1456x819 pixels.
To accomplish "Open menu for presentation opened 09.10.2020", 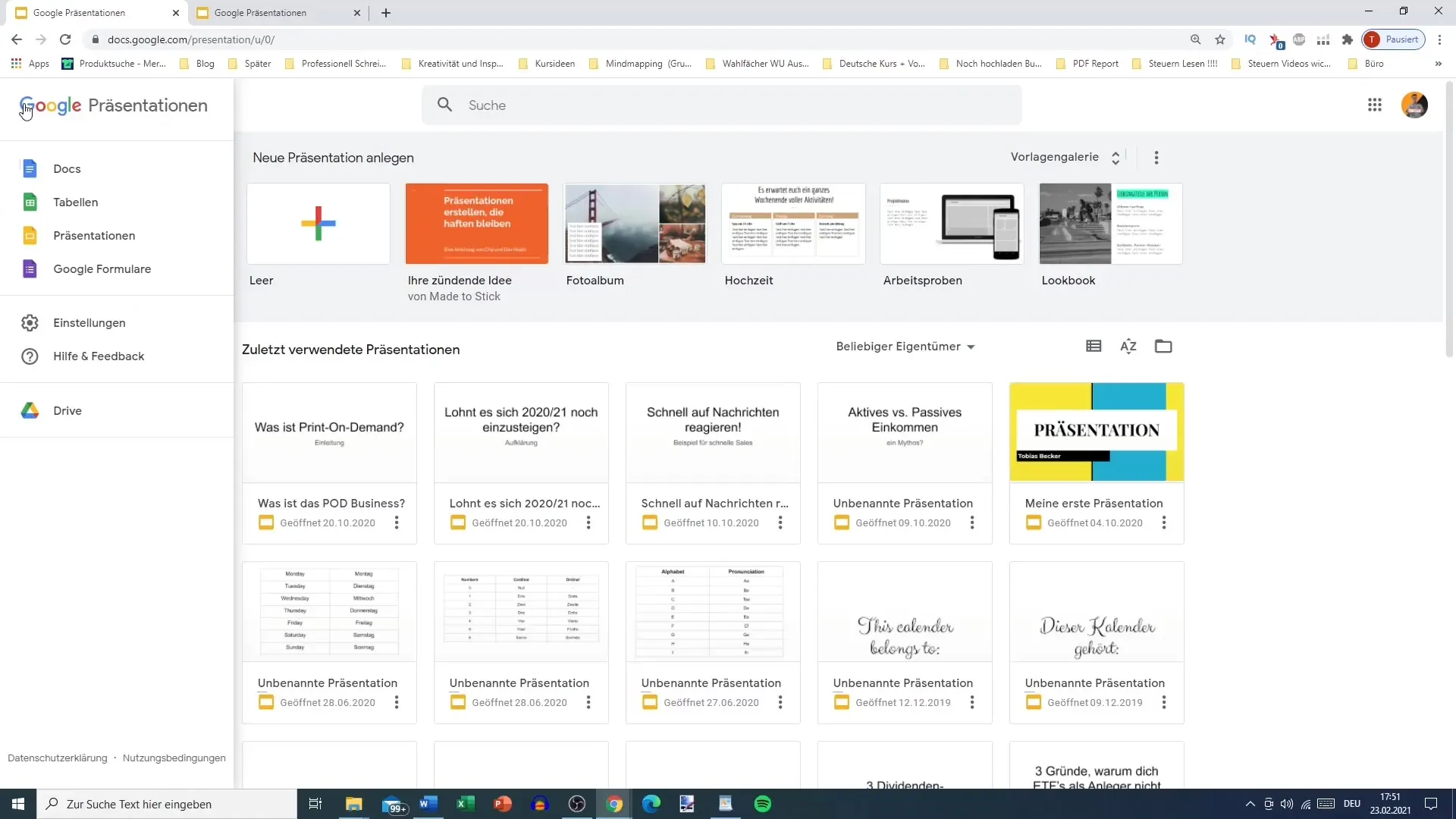I will [x=972, y=522].
